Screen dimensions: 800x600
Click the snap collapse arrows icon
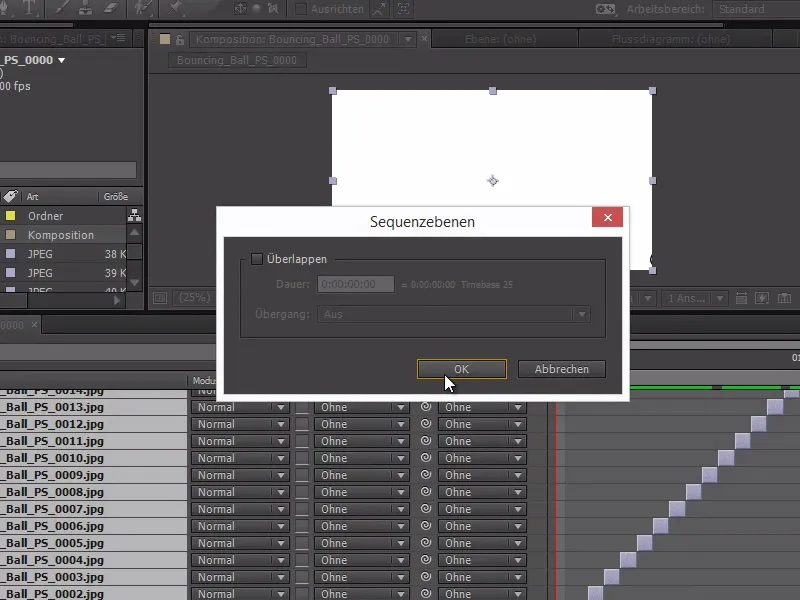point(379,9)
